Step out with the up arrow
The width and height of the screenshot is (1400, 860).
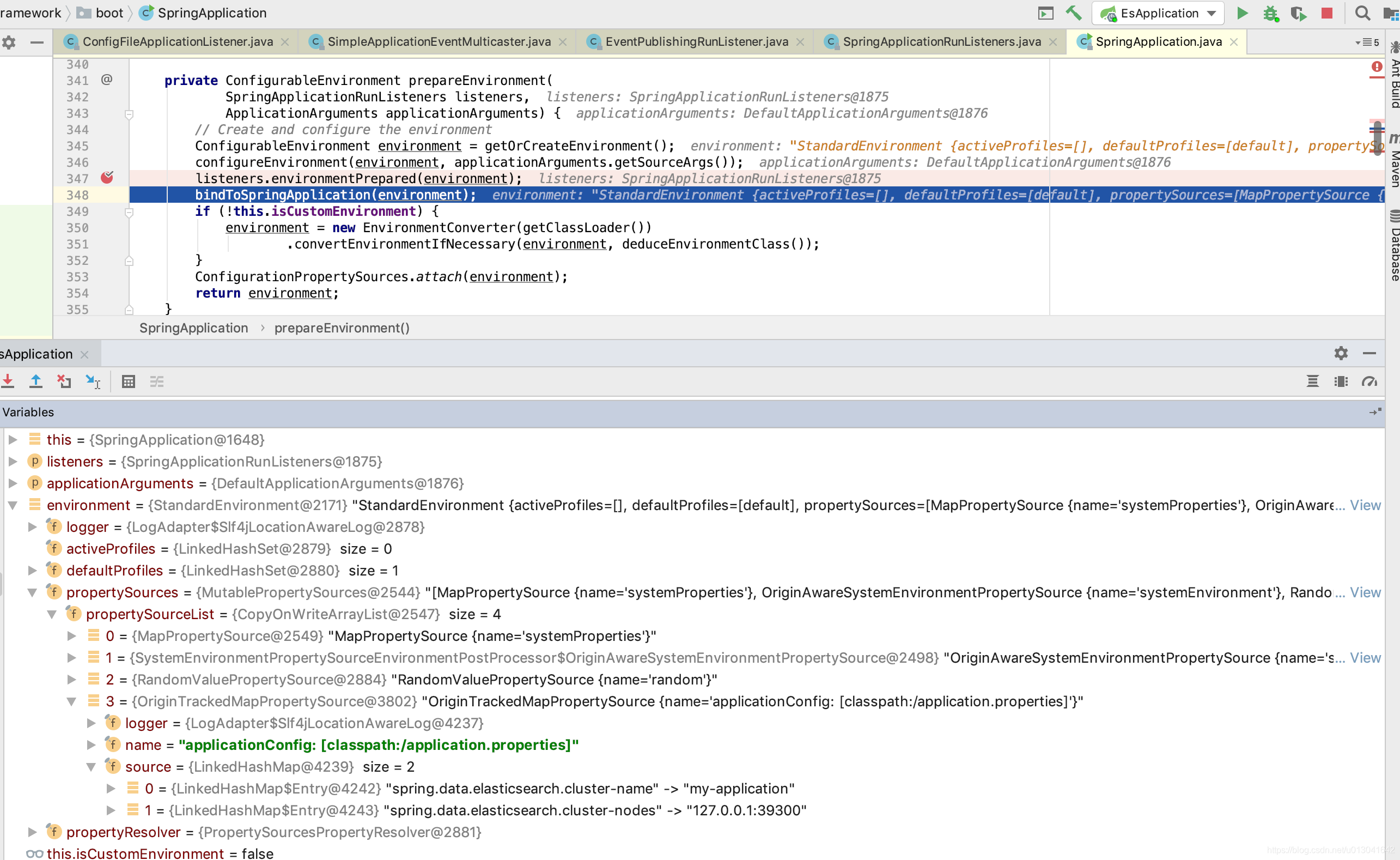pos(36,381)
